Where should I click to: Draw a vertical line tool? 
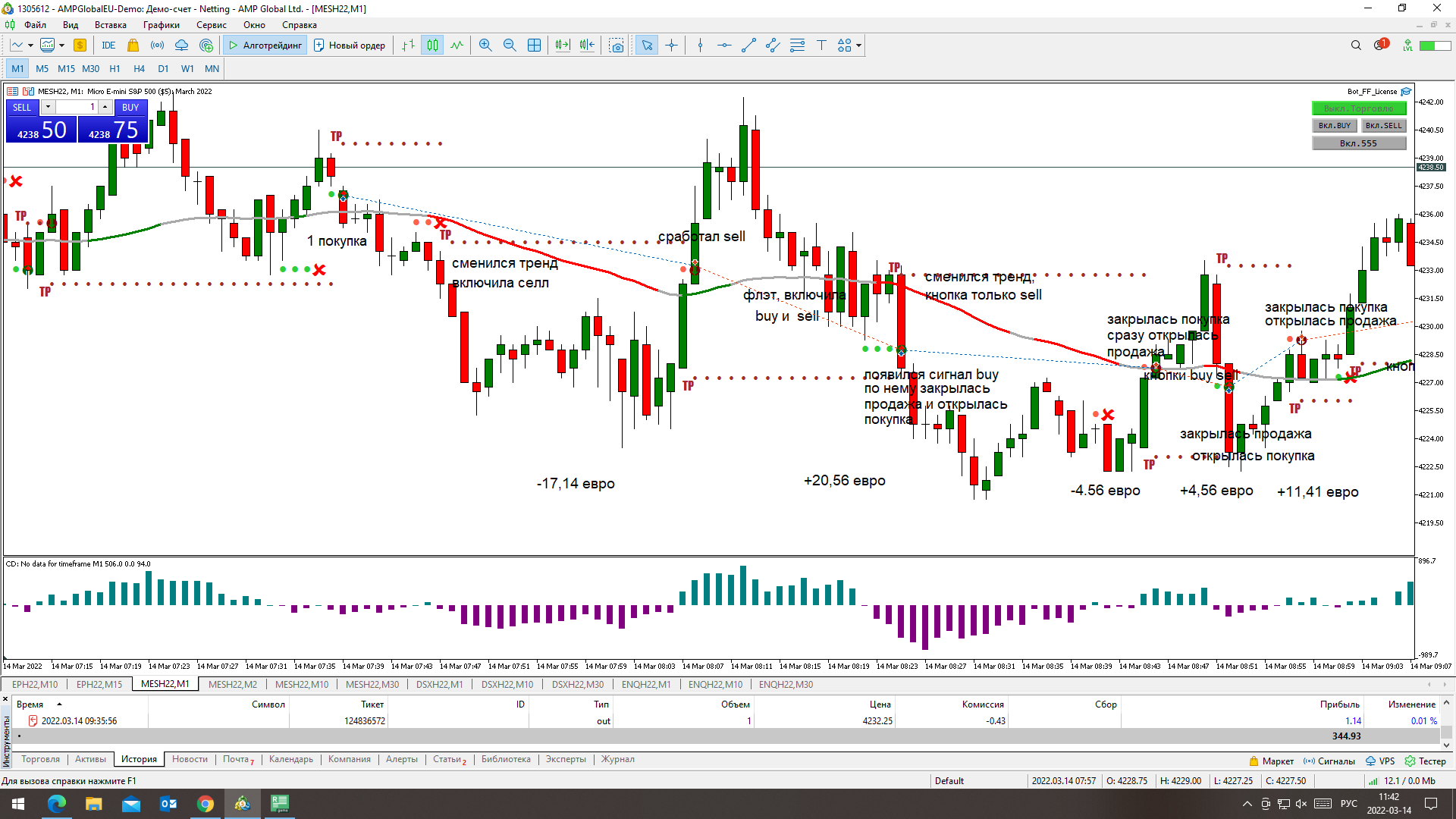[700, 45]
